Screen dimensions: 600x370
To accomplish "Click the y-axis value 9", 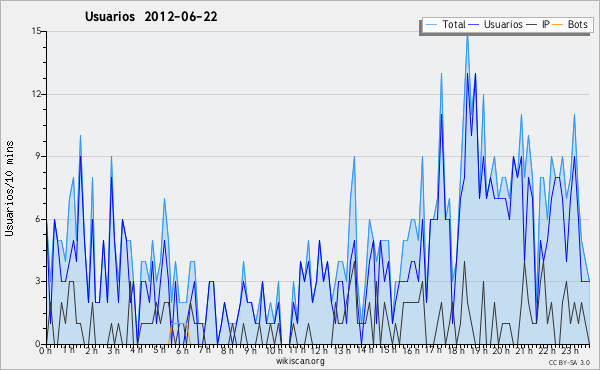I will tap(38, 156).
